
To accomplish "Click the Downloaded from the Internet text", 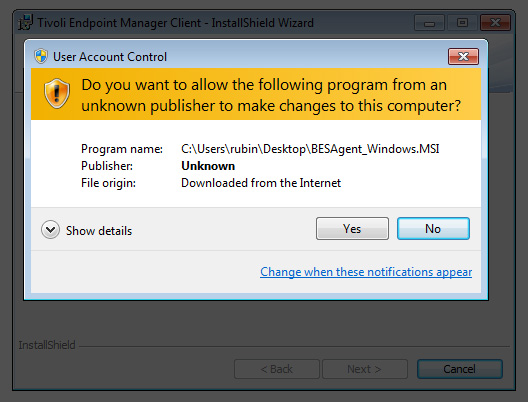I will pos(261,183).
